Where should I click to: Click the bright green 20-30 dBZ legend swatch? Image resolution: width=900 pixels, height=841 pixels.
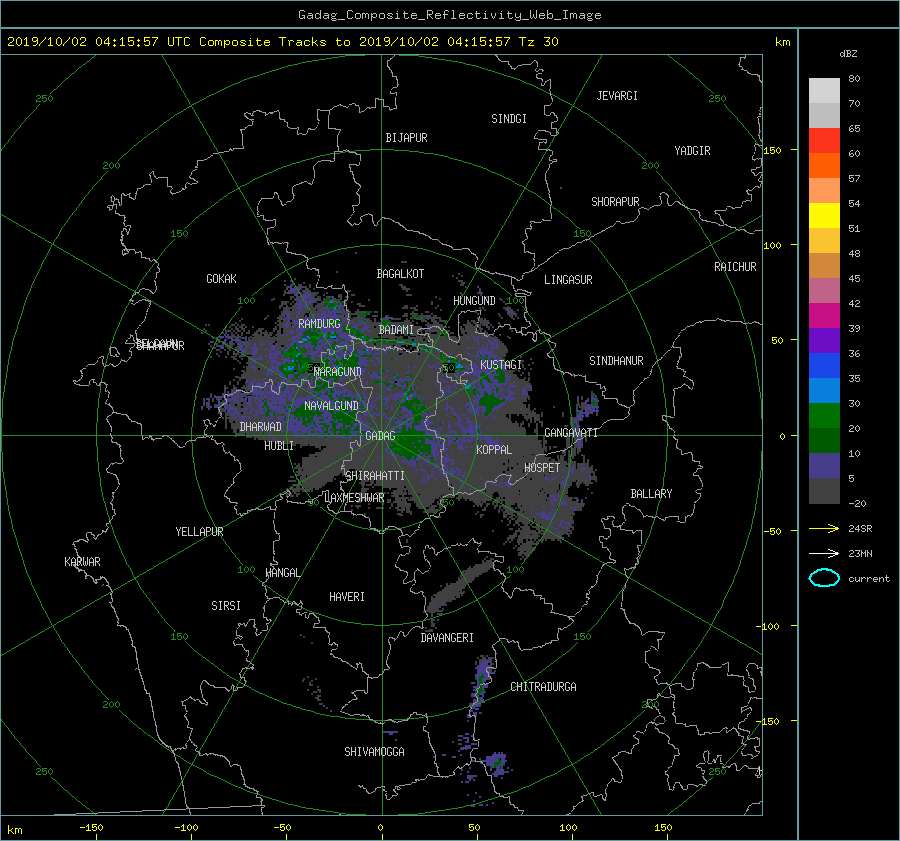click(824, 416)
